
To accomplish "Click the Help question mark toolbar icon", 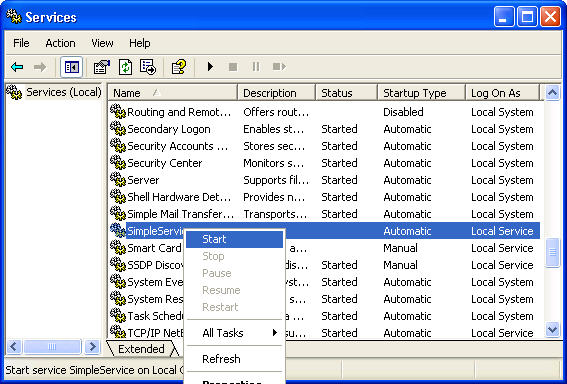I will pyautogui.click(x=179, y=67).
